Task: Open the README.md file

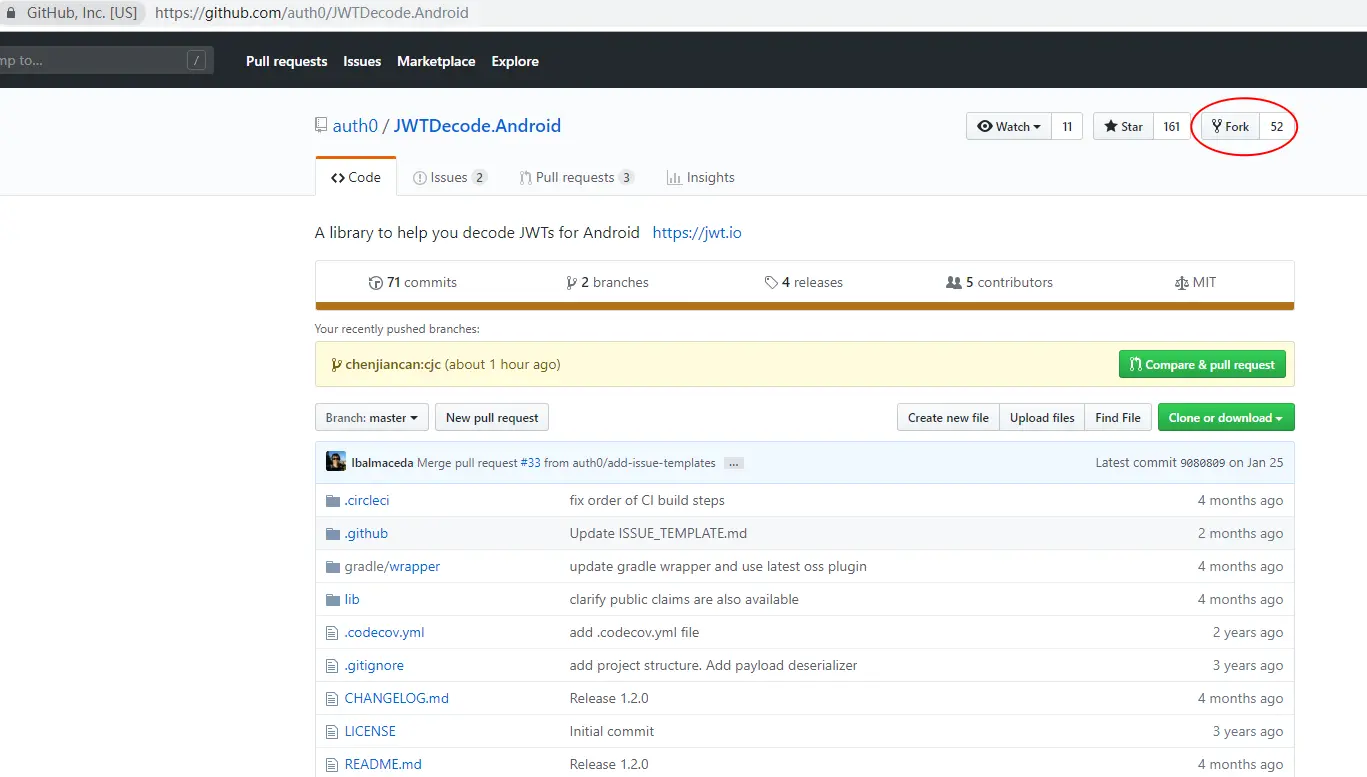Action: 383,764
